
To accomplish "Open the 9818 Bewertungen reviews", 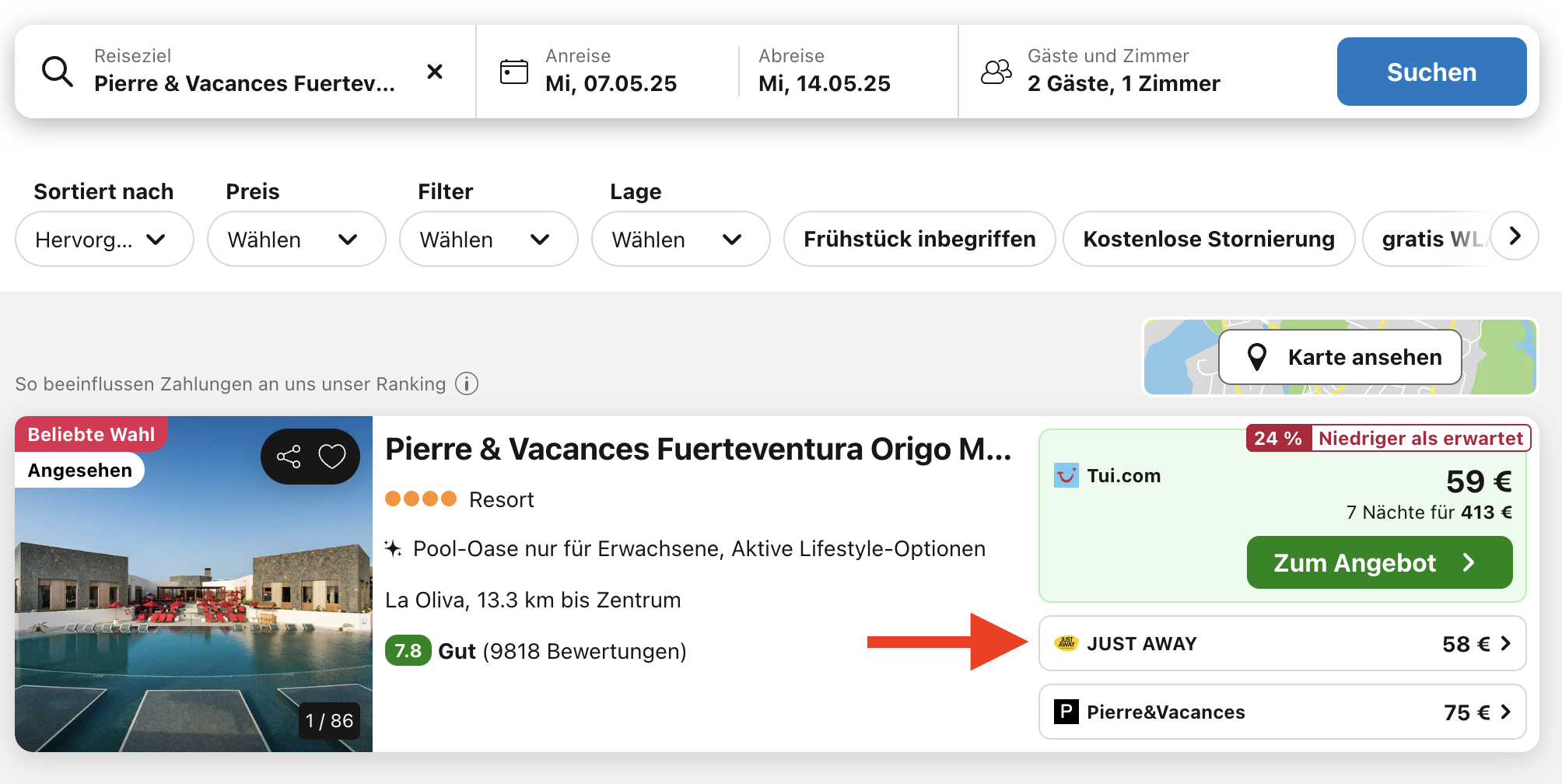I will pos(585,651).
